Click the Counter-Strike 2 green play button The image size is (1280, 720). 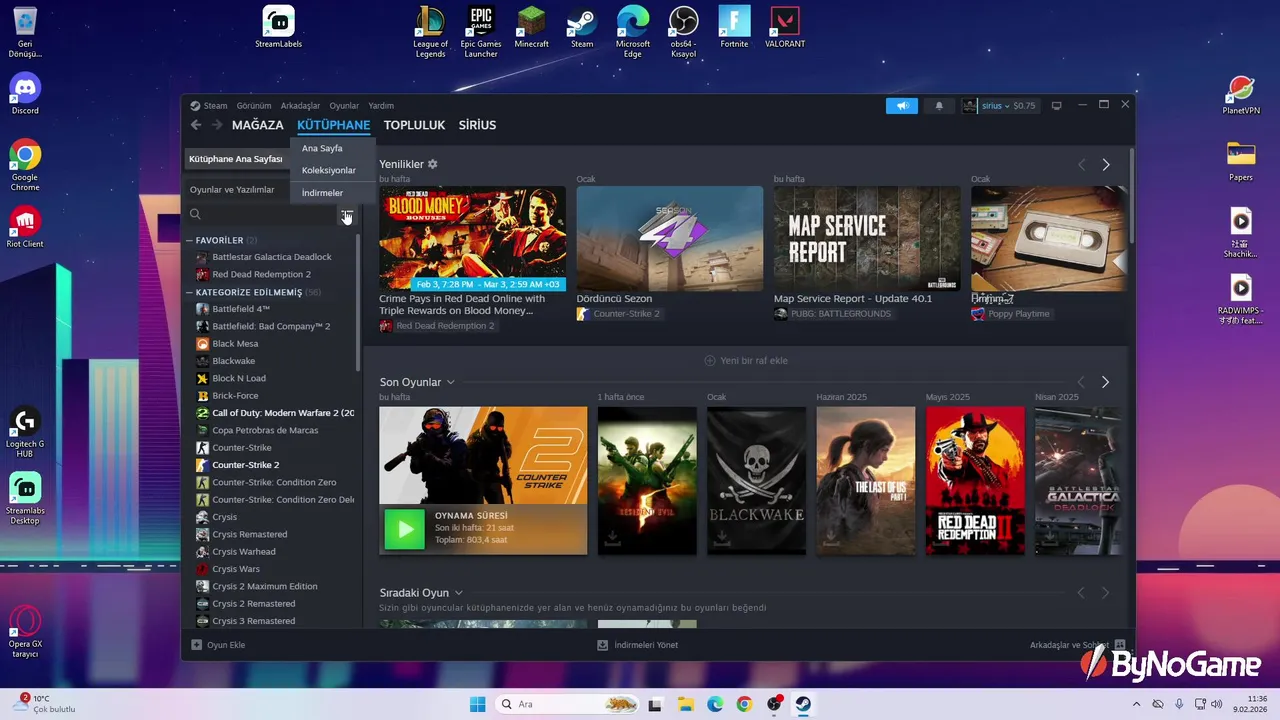point(405,530)
